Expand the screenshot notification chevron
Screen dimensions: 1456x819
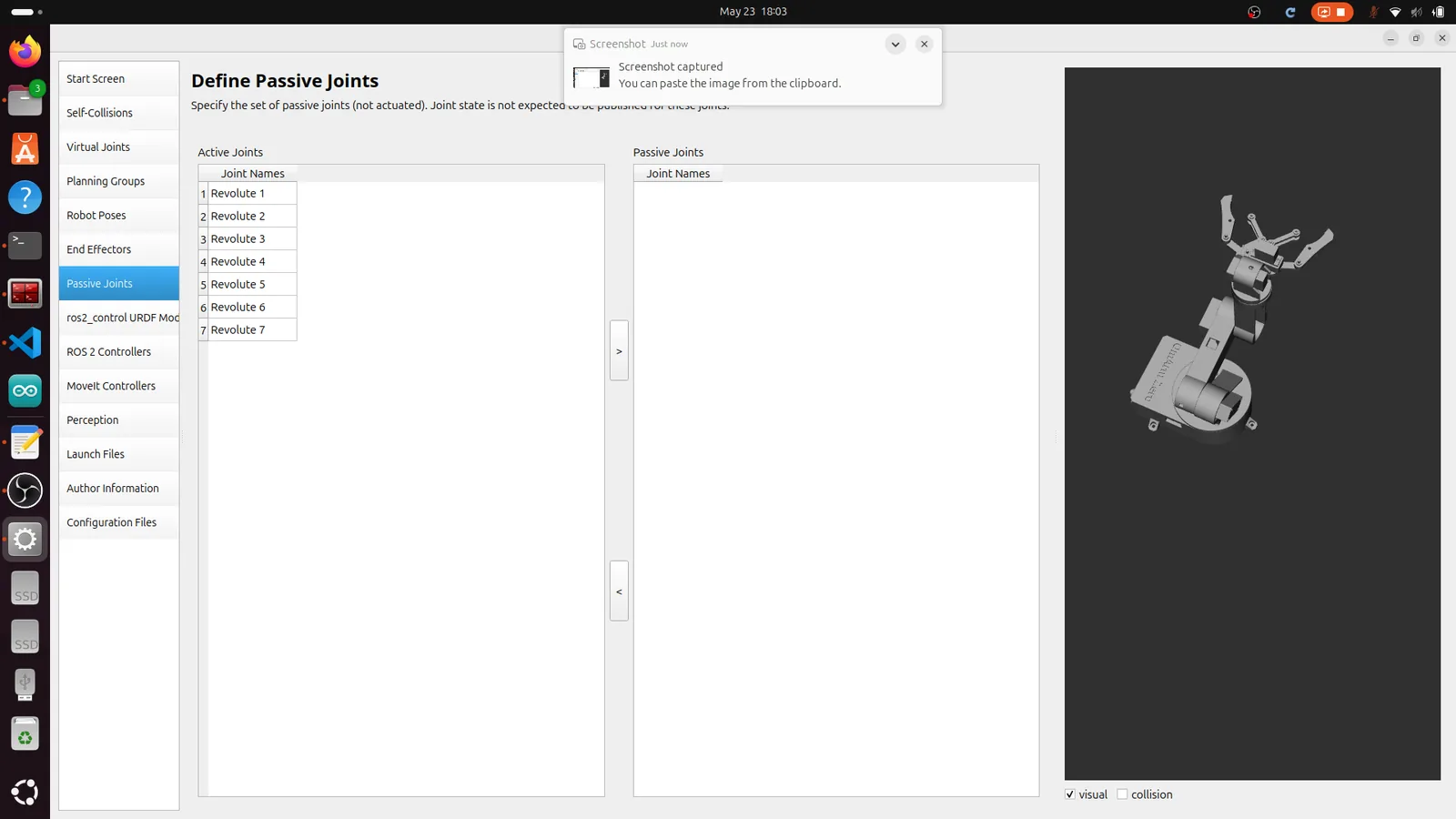point(895,44)
